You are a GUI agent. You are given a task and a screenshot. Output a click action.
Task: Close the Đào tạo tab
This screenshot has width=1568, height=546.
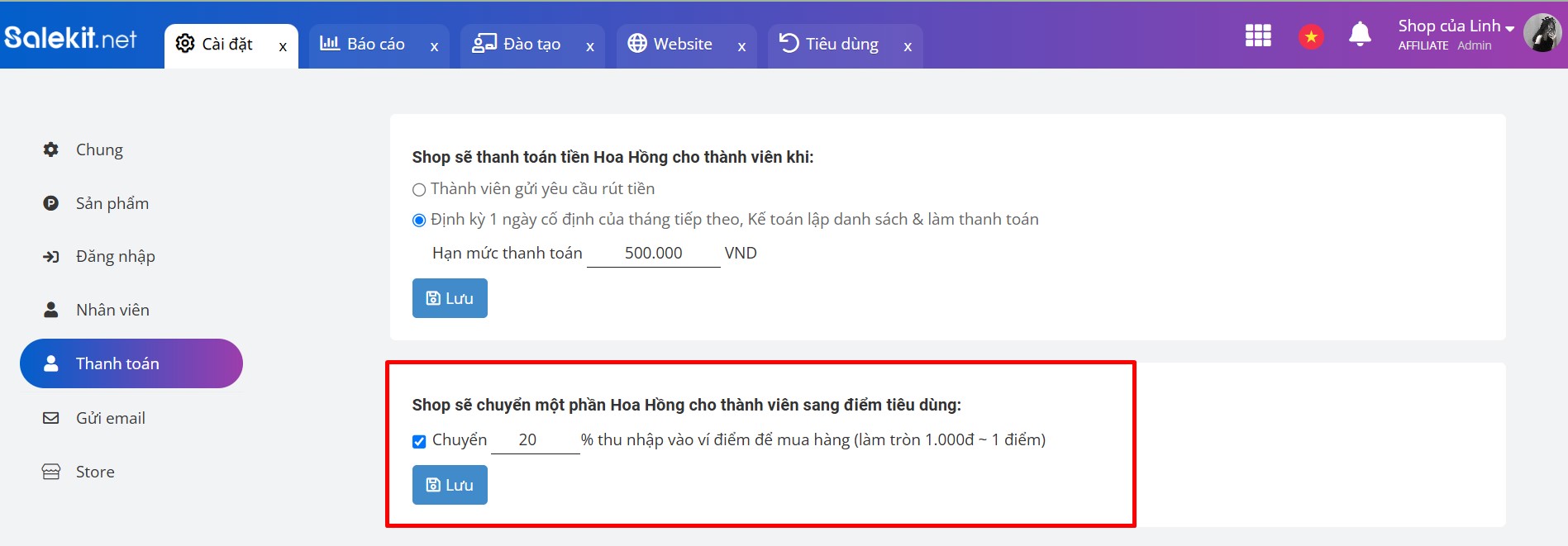coord(590,47)
